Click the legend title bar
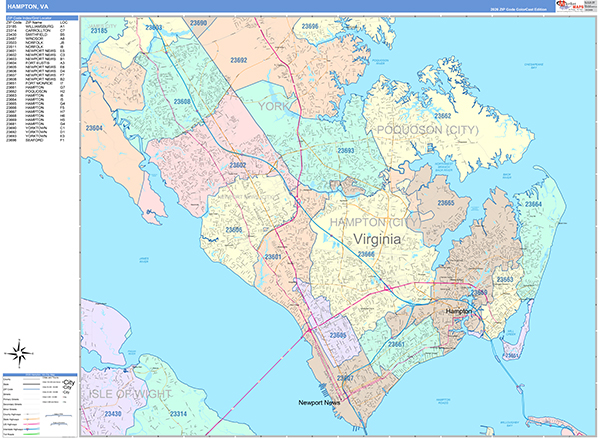The image size is (600, 438). click(40, 375)
